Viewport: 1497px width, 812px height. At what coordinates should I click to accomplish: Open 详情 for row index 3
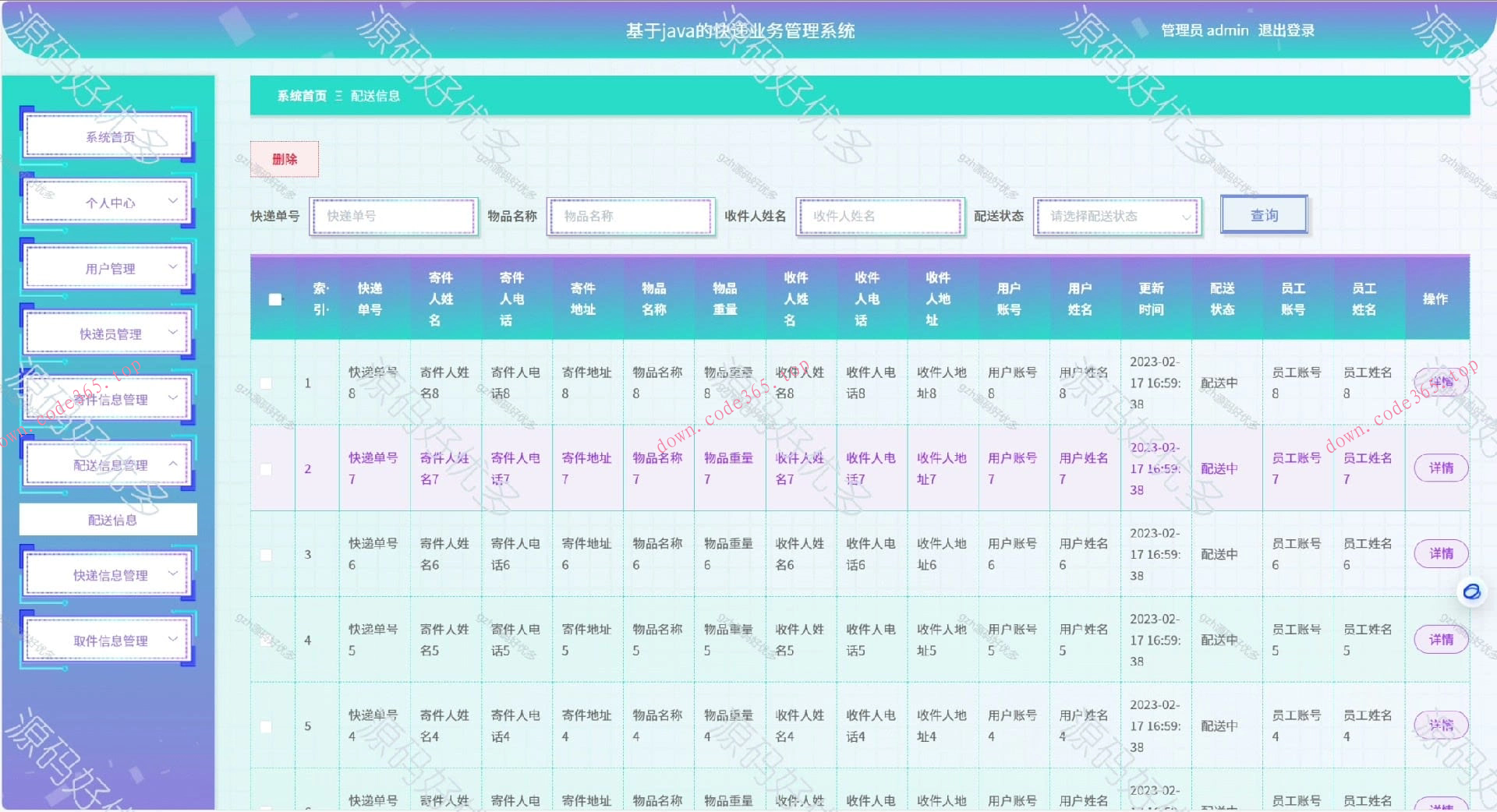[x=1441, y=554]
